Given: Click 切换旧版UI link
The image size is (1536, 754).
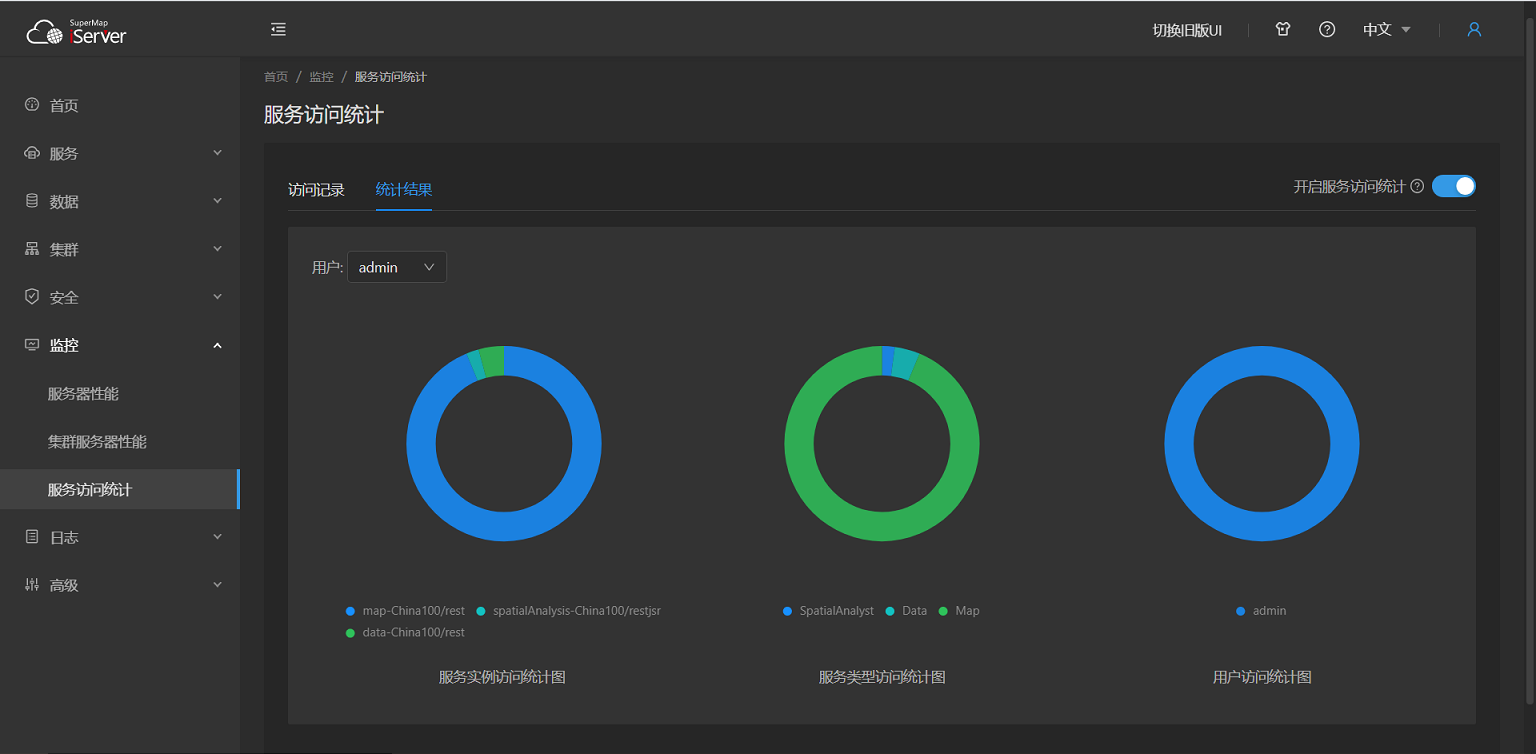Looking at the screenshot, I should pyautogui.click(x=1187, y=30).
